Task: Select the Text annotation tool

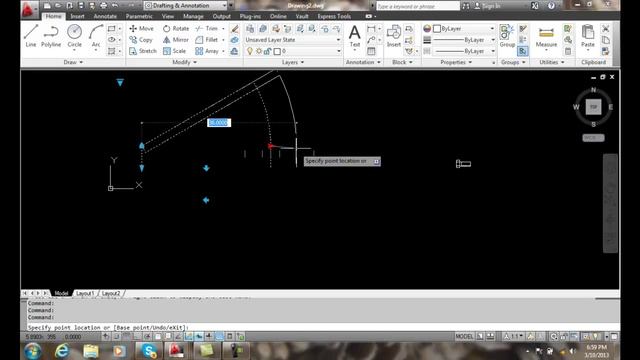Action: click(355, 36)
